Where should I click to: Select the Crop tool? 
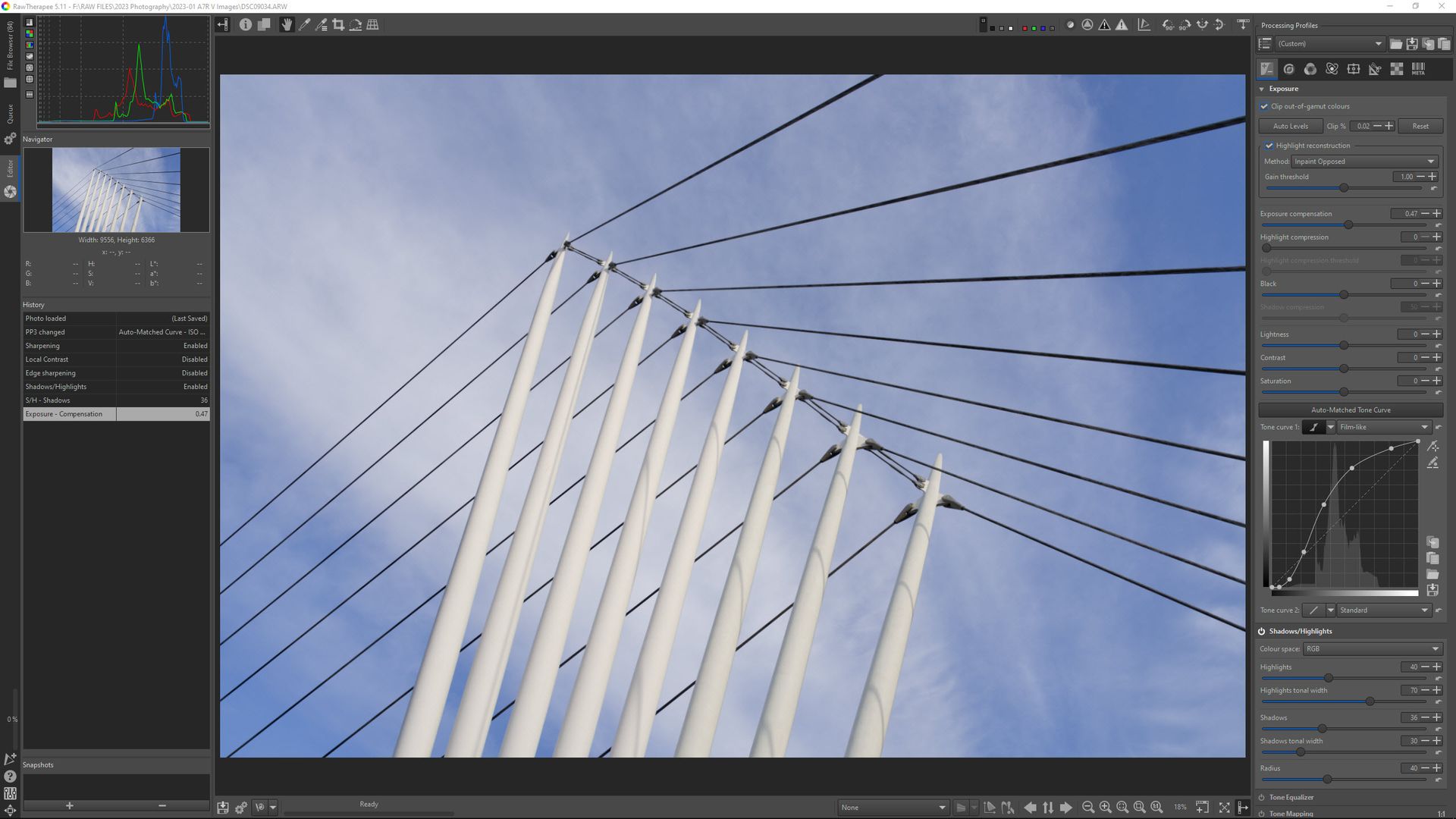point(338,25)
